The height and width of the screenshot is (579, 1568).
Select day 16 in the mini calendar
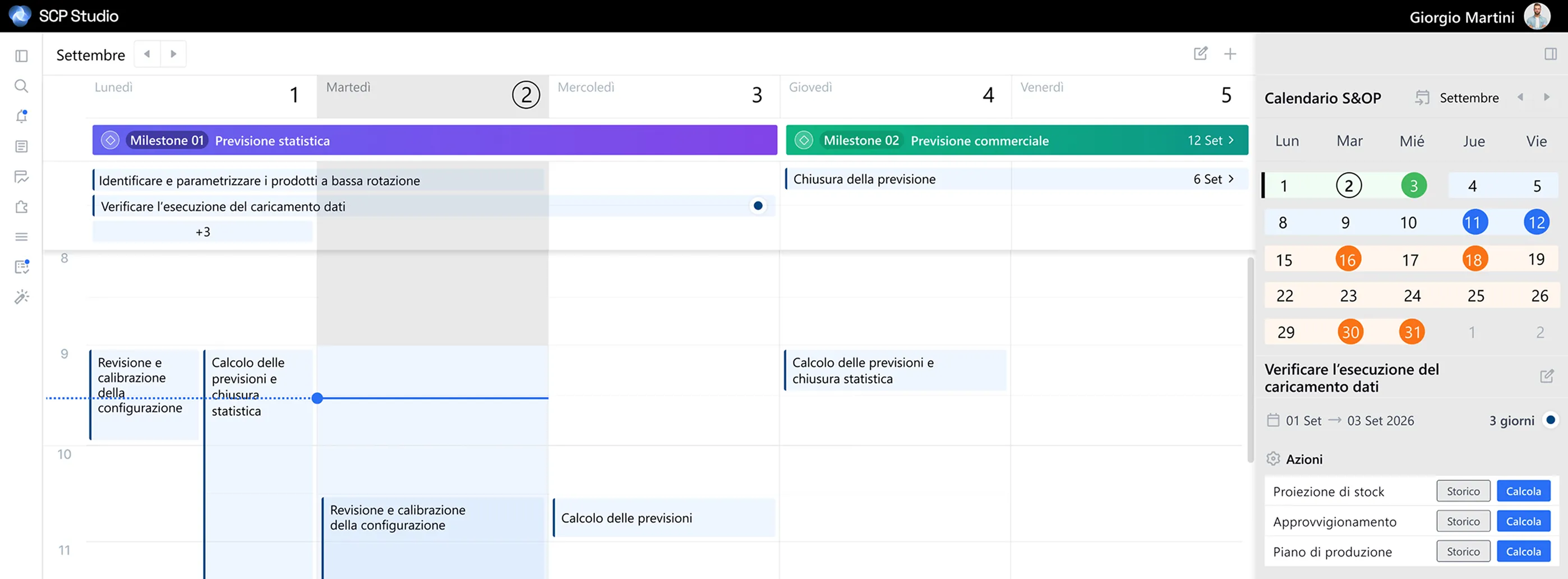tap(1348, 260)
